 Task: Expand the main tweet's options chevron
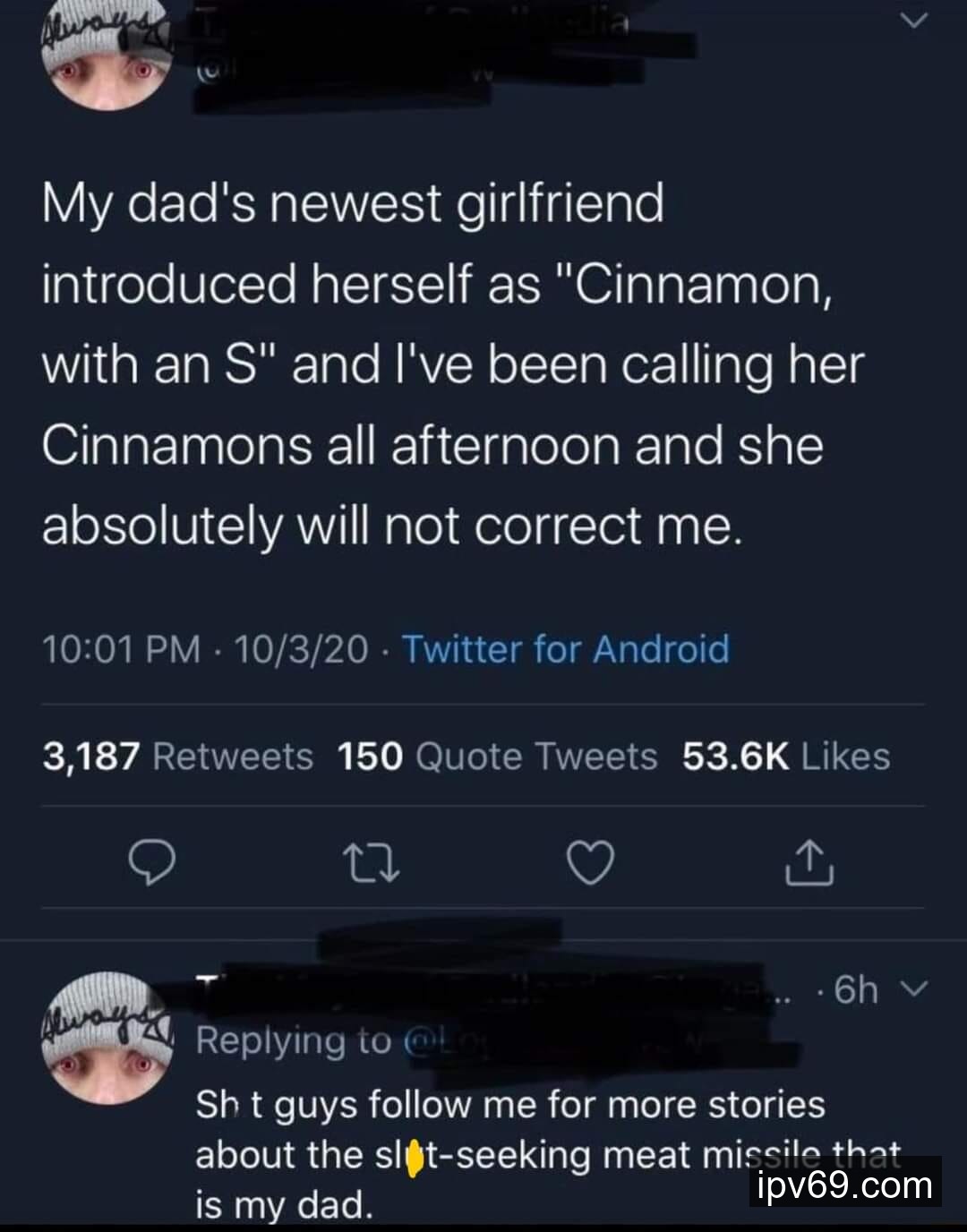[913, 21]
